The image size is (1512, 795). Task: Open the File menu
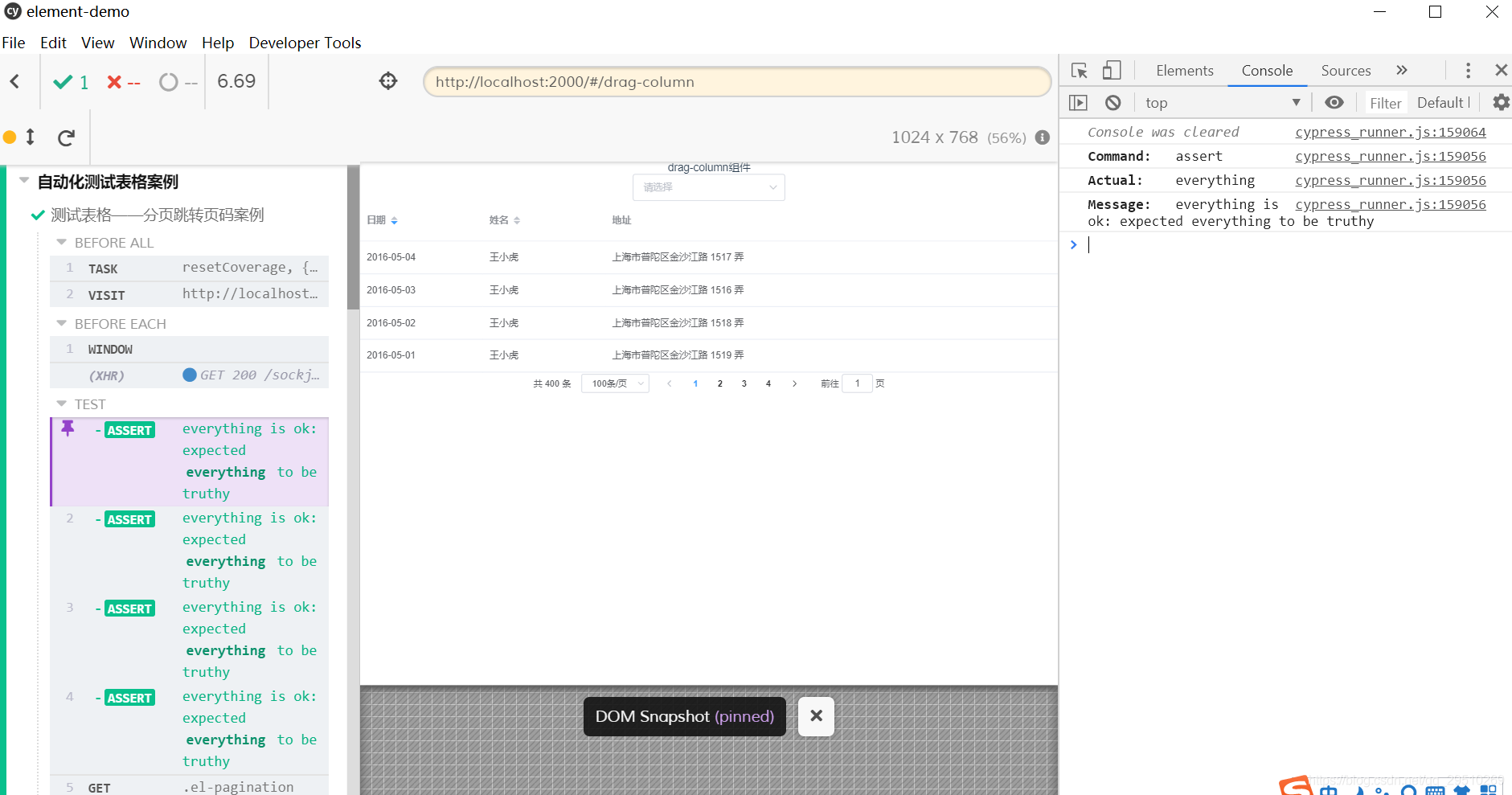pyautogui.click(x=14, y=43)
